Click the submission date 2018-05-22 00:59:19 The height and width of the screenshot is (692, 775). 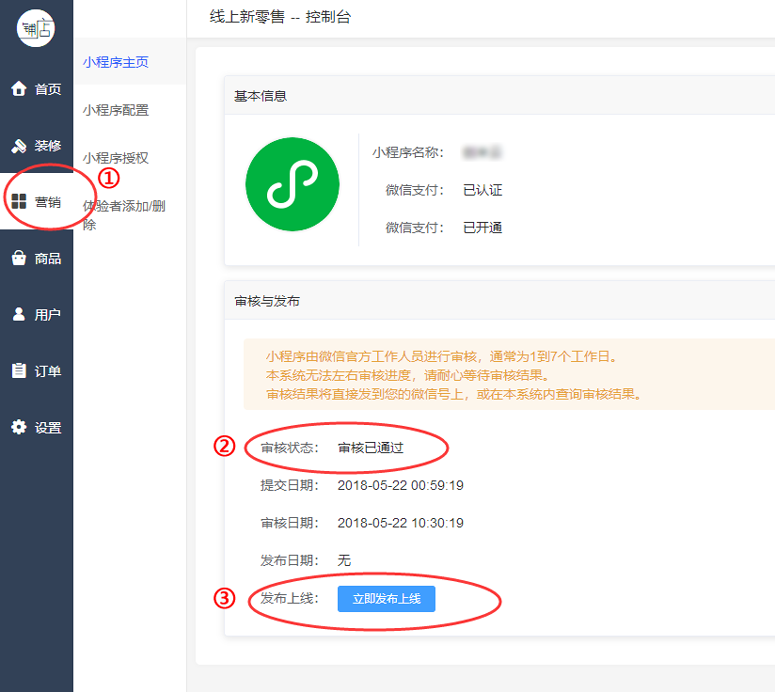[x=400, y=486]
